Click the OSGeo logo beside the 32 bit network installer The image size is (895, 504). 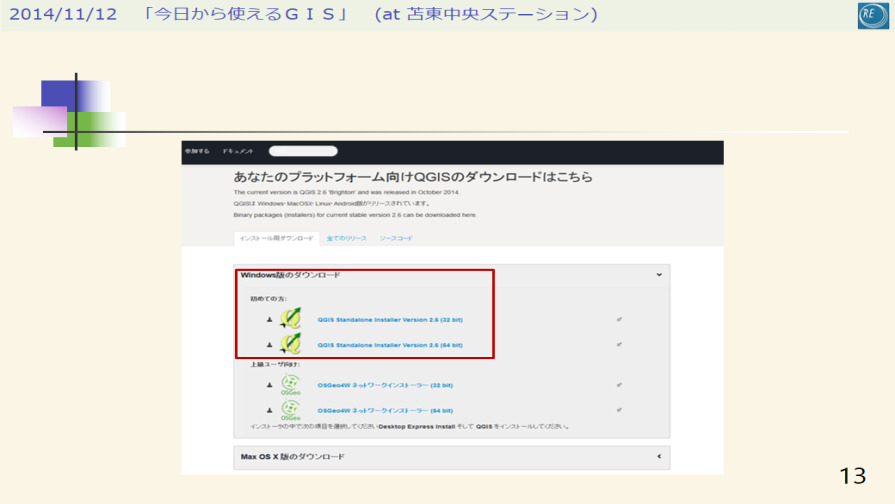(x=291, y=385)
